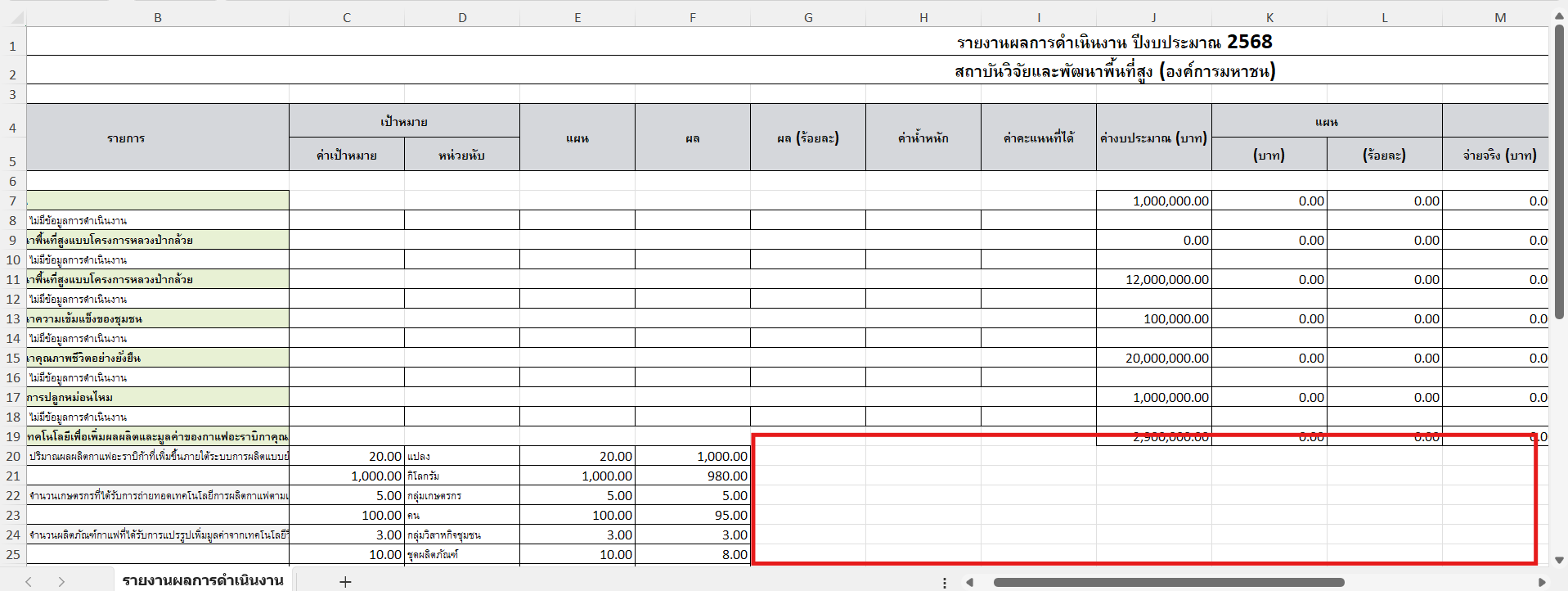The image size is (1568, 591).
Task: Select row 20 header
Action: pyautogui.click(x=13, y=456)
